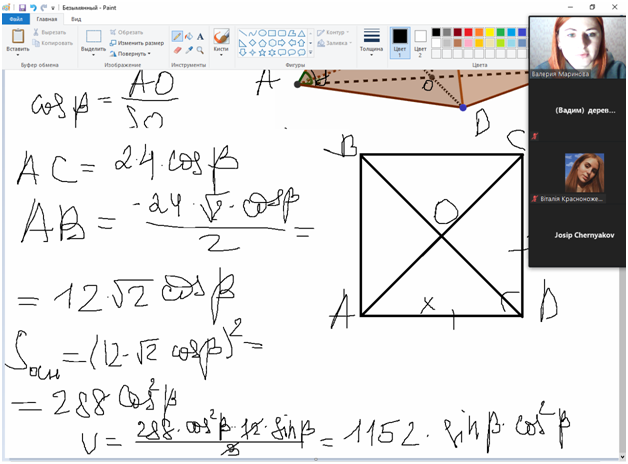Screen dimensions: 628x464
Task: Select the Color picker eyedropper tool
Action: coord(189,49)
